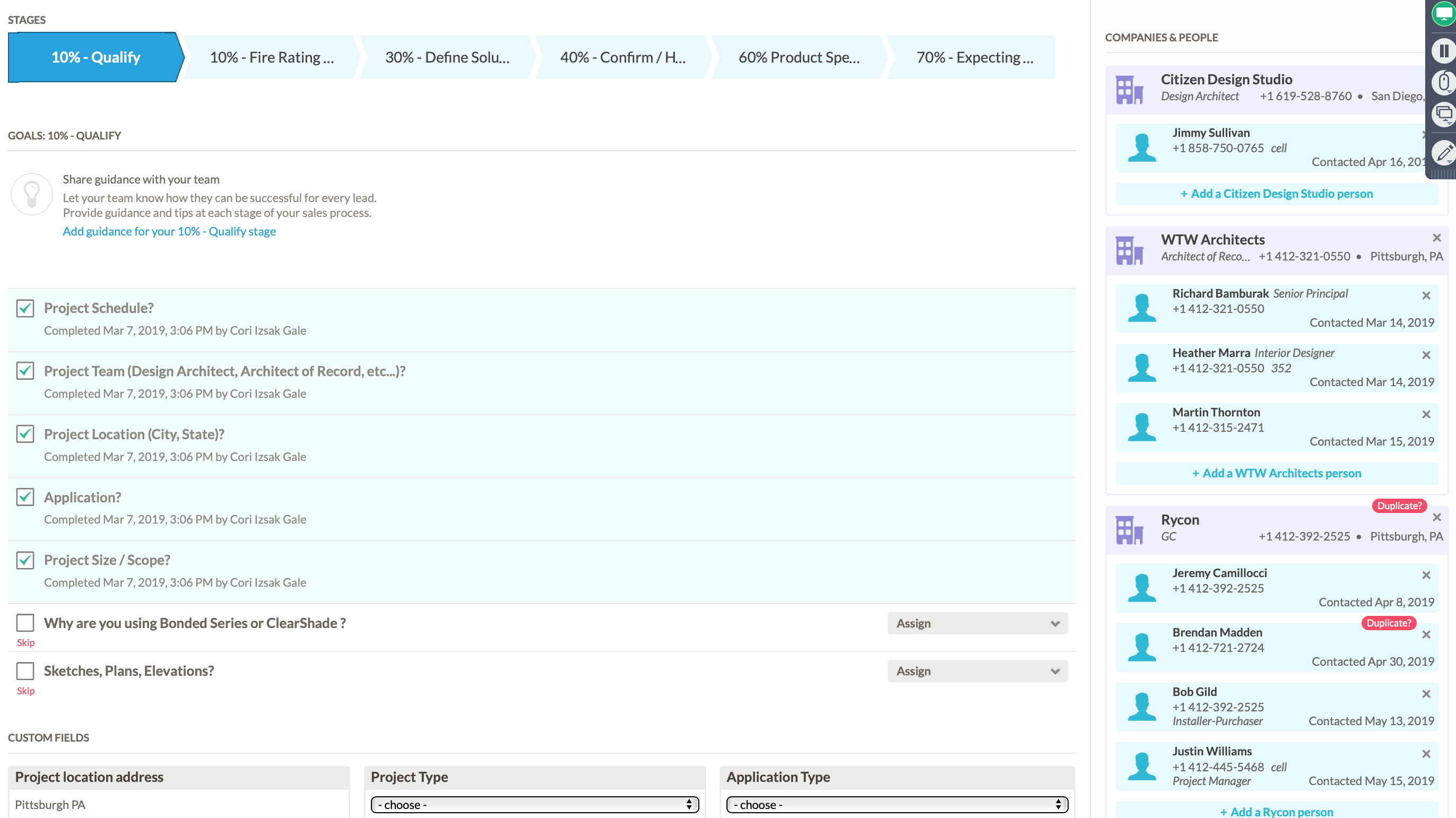Click Add guidance for 10% Qualify stage link

click(169, 231)
